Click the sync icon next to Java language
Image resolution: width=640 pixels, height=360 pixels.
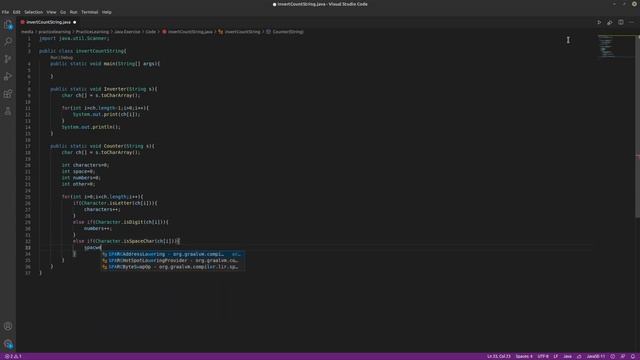coord(579,356)
